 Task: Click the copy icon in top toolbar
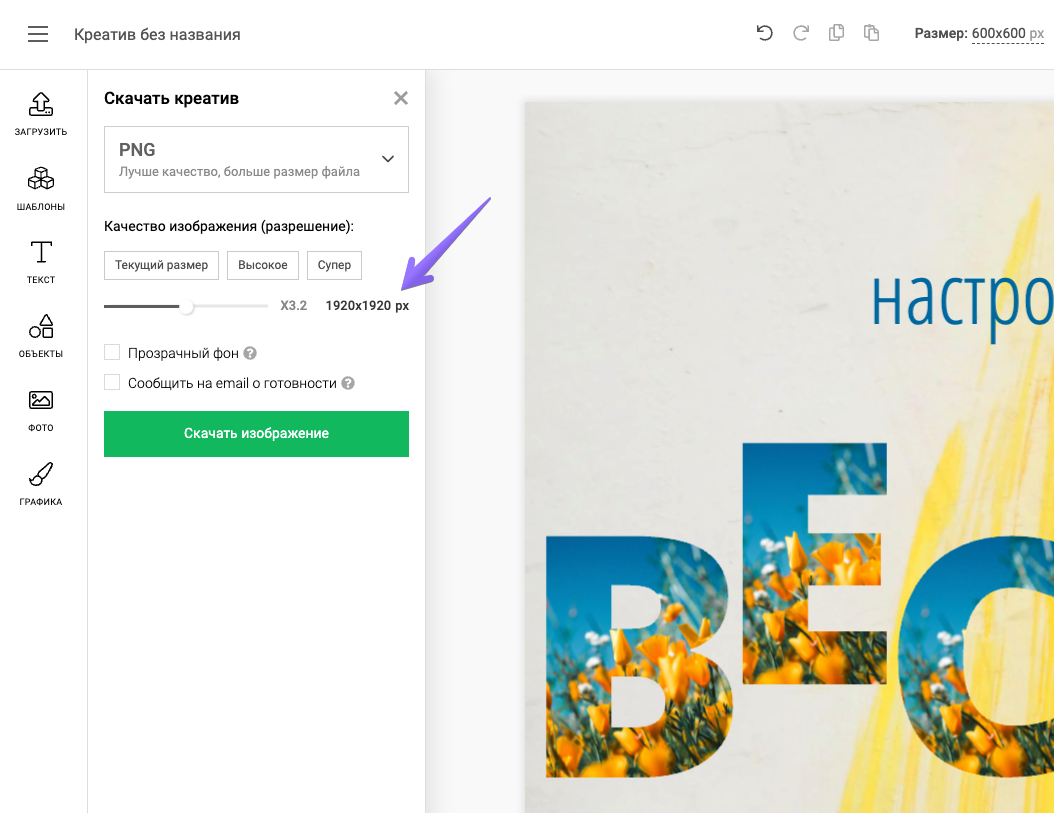click(836, 34)
